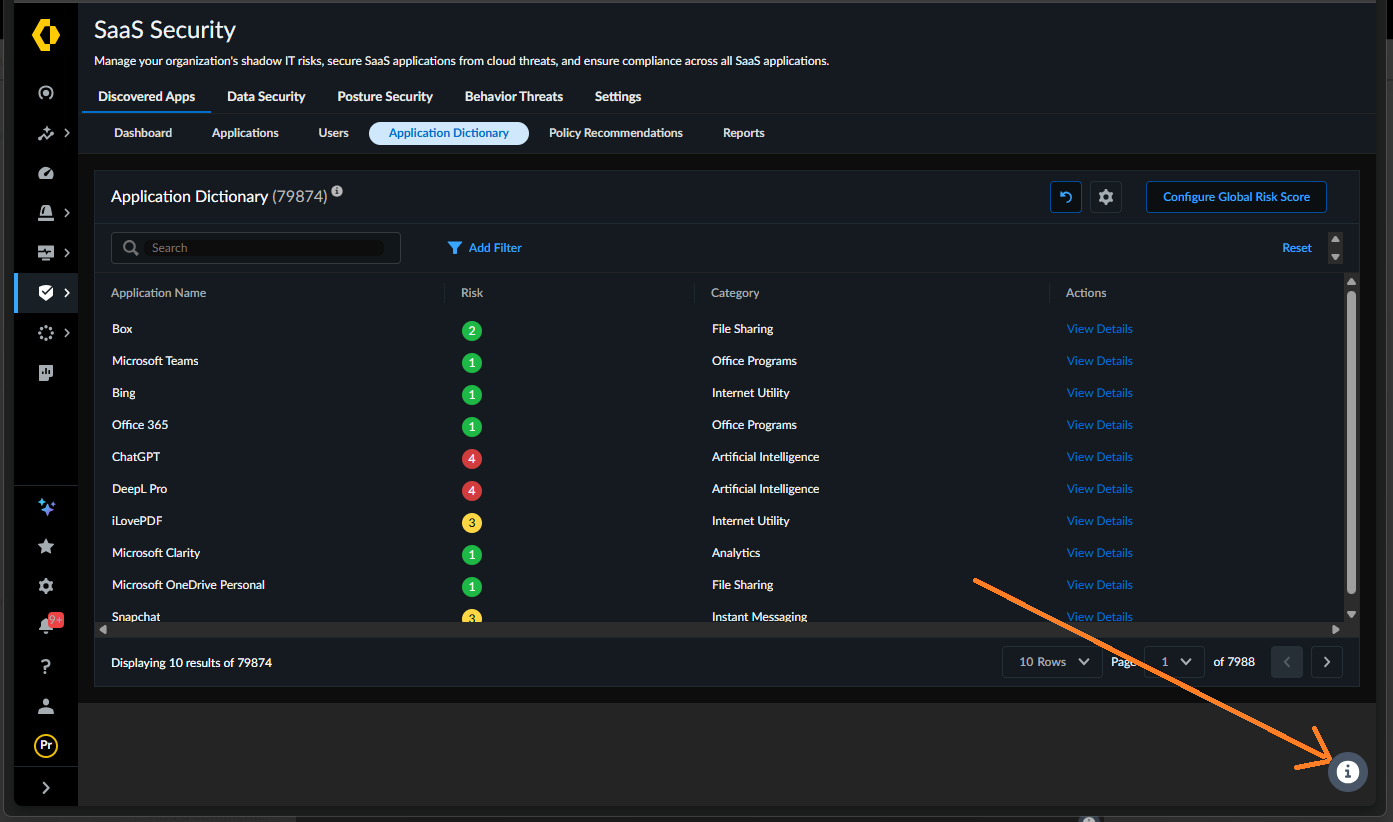
Task: Open the Settings tab in SaaS Security
Action: click(618, 97)
